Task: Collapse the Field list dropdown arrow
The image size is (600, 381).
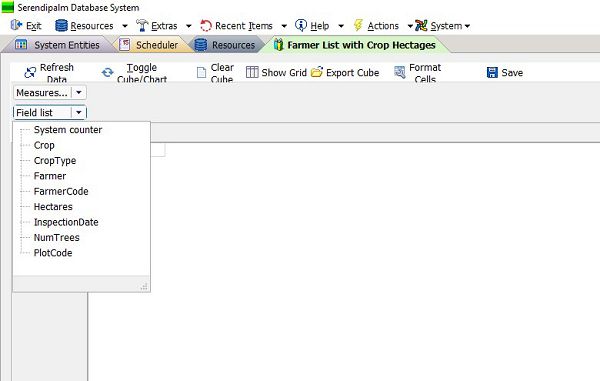Action: point(79,112)
